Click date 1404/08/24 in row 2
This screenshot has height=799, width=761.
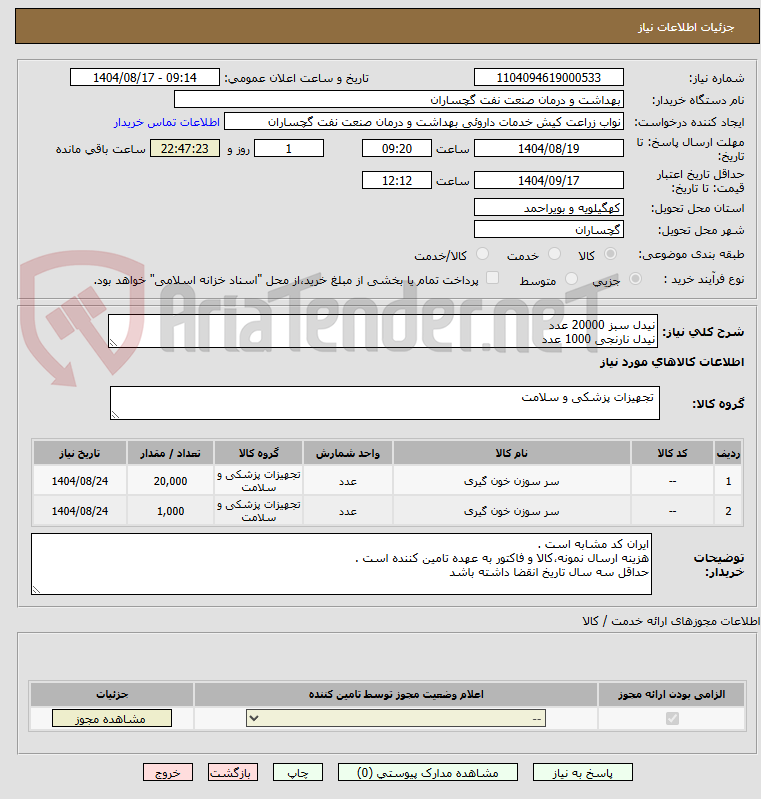(x=80, y=511)
